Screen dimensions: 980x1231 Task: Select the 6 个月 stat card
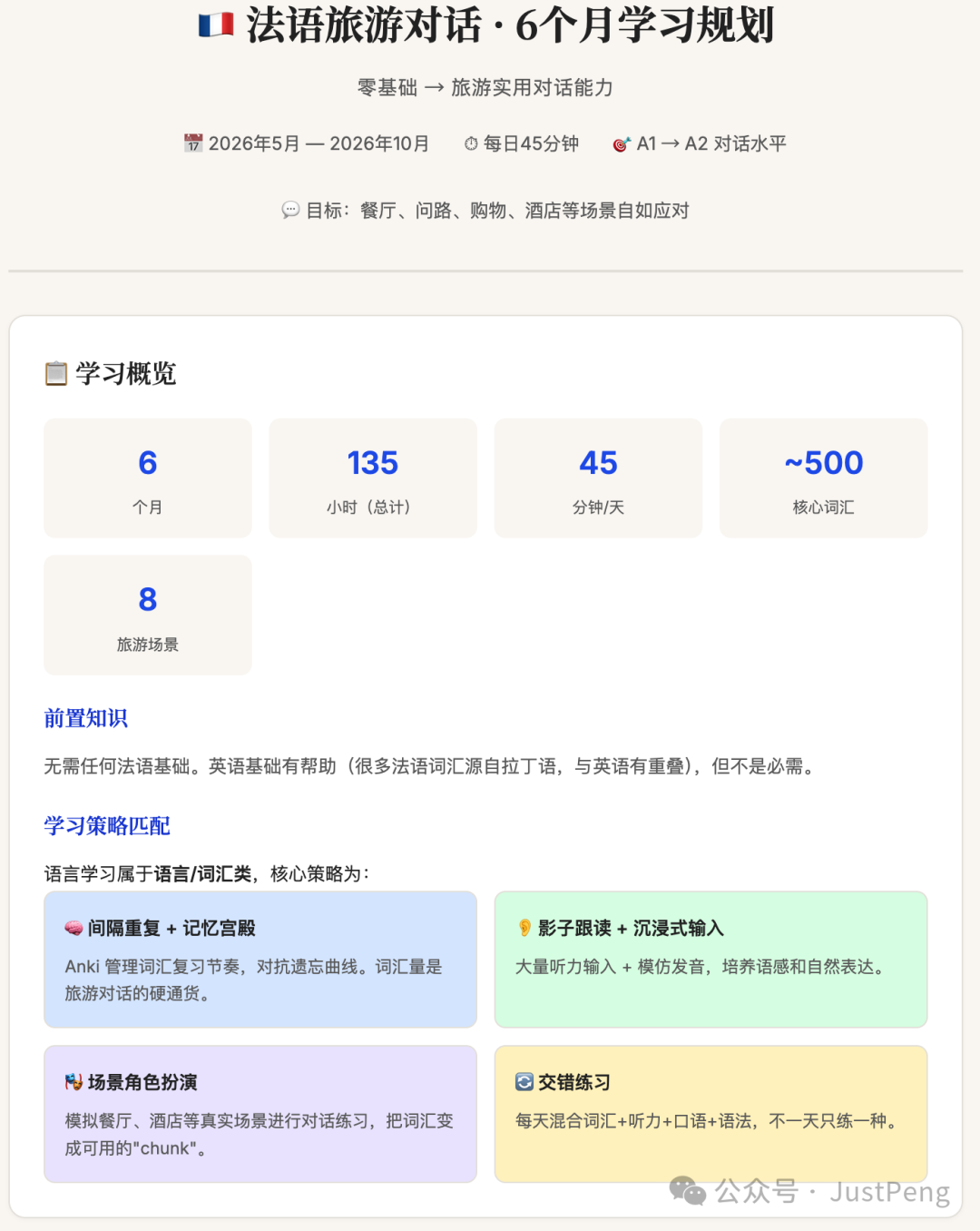click(x=148, y=478)
